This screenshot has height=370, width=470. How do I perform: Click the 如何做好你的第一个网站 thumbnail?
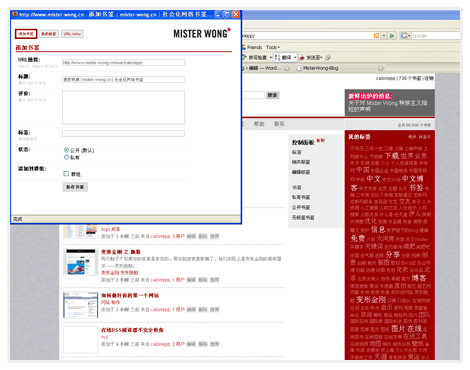tap(80, 305)
